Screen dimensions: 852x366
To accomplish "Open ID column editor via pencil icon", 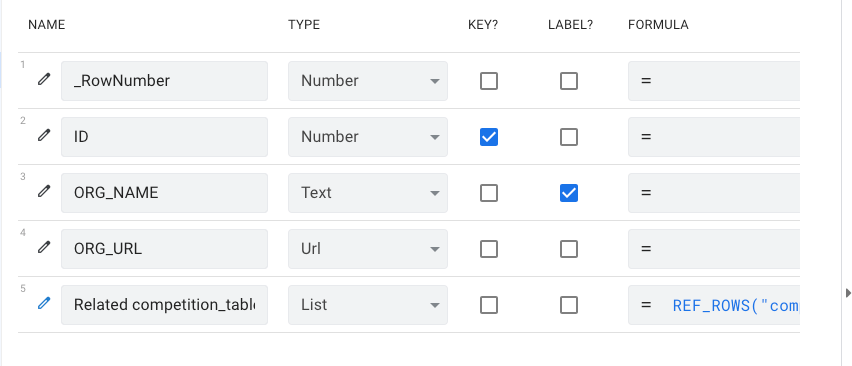I will pos(44,136).
